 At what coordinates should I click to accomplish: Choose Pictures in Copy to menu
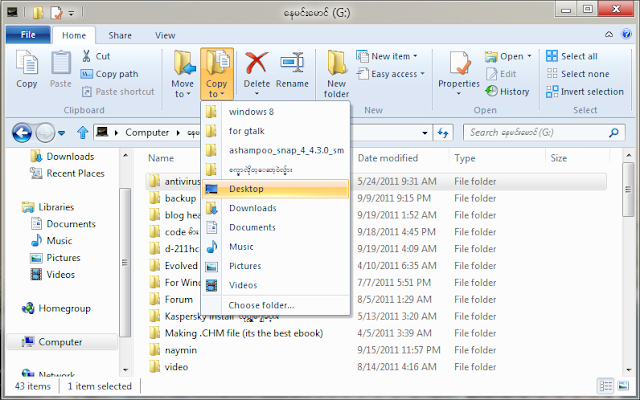pos(276,266)
